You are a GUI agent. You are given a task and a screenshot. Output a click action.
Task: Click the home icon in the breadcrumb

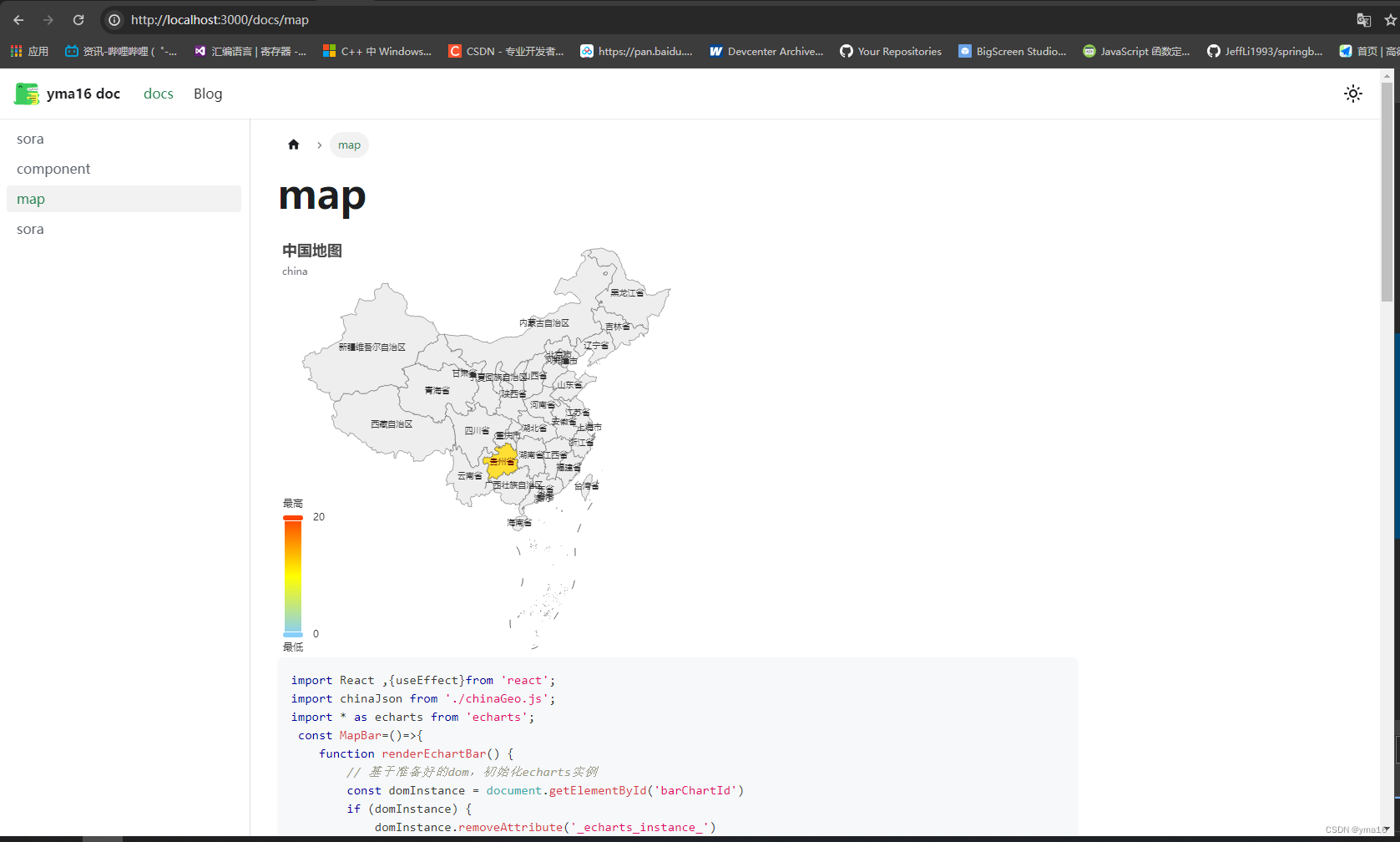294,145
